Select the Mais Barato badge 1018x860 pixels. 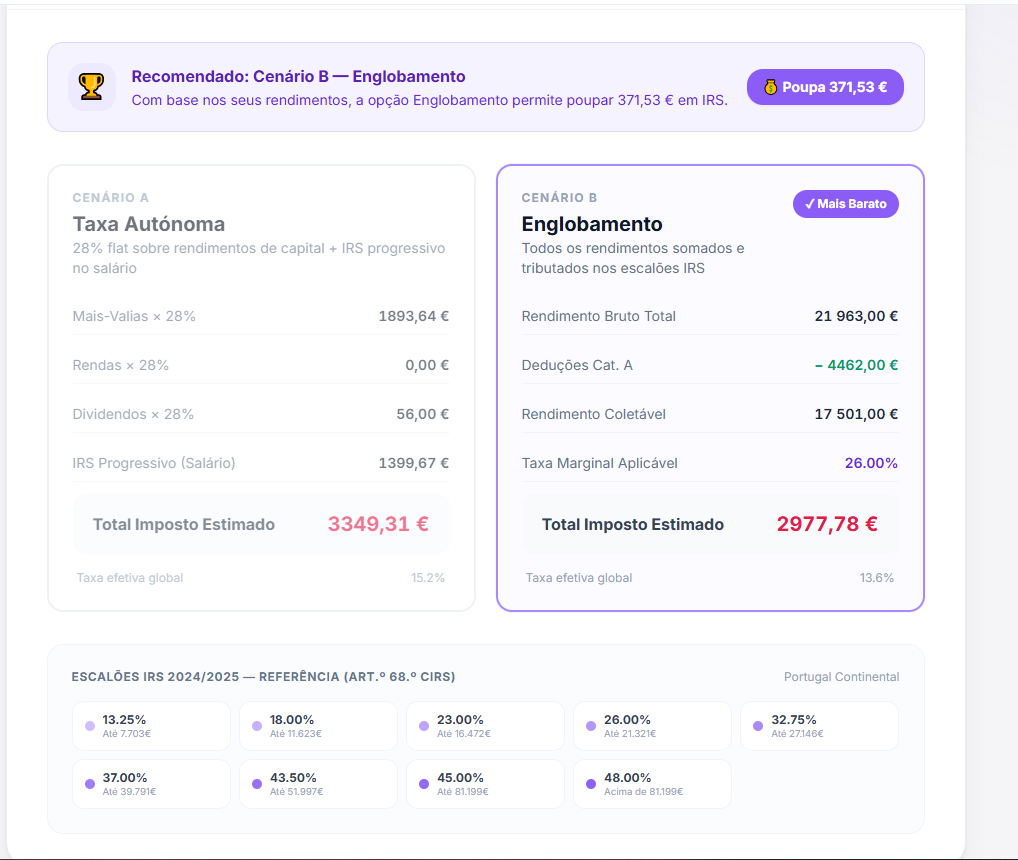(845, 204)
